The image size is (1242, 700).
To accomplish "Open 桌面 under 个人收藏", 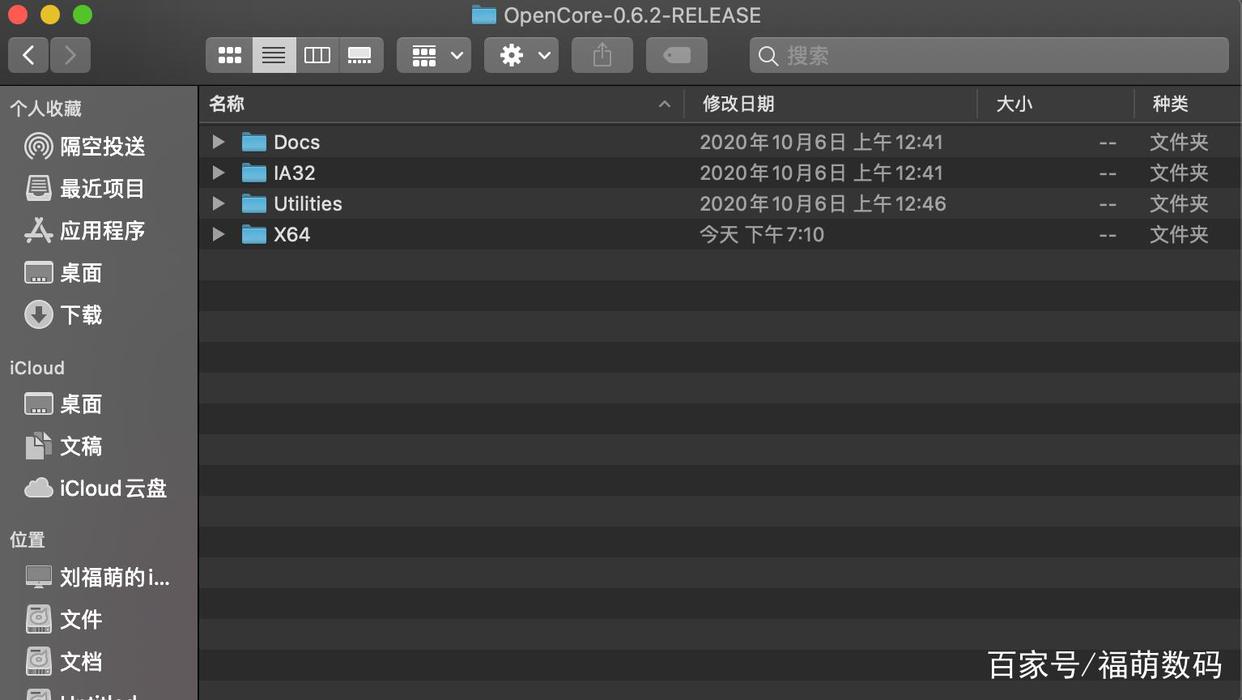I will coord(64,273).
